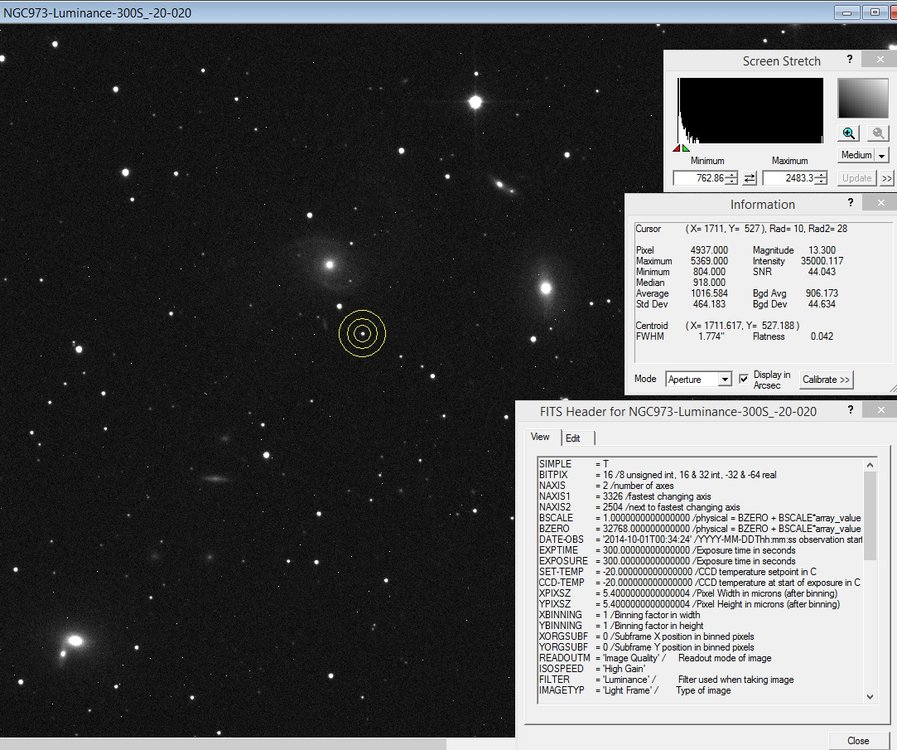The width and height of the screenshot is (897, 750).
Task: Open FITS Header help
Action: 849,410
